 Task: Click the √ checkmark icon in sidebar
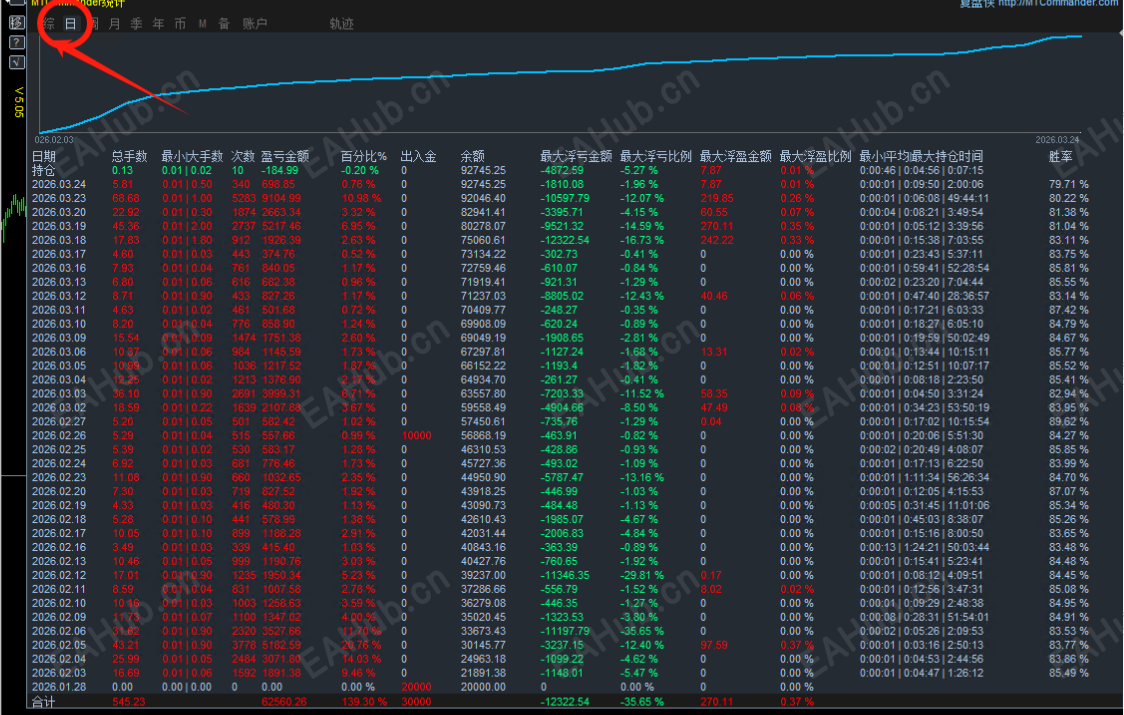click(x=16, y=62)
